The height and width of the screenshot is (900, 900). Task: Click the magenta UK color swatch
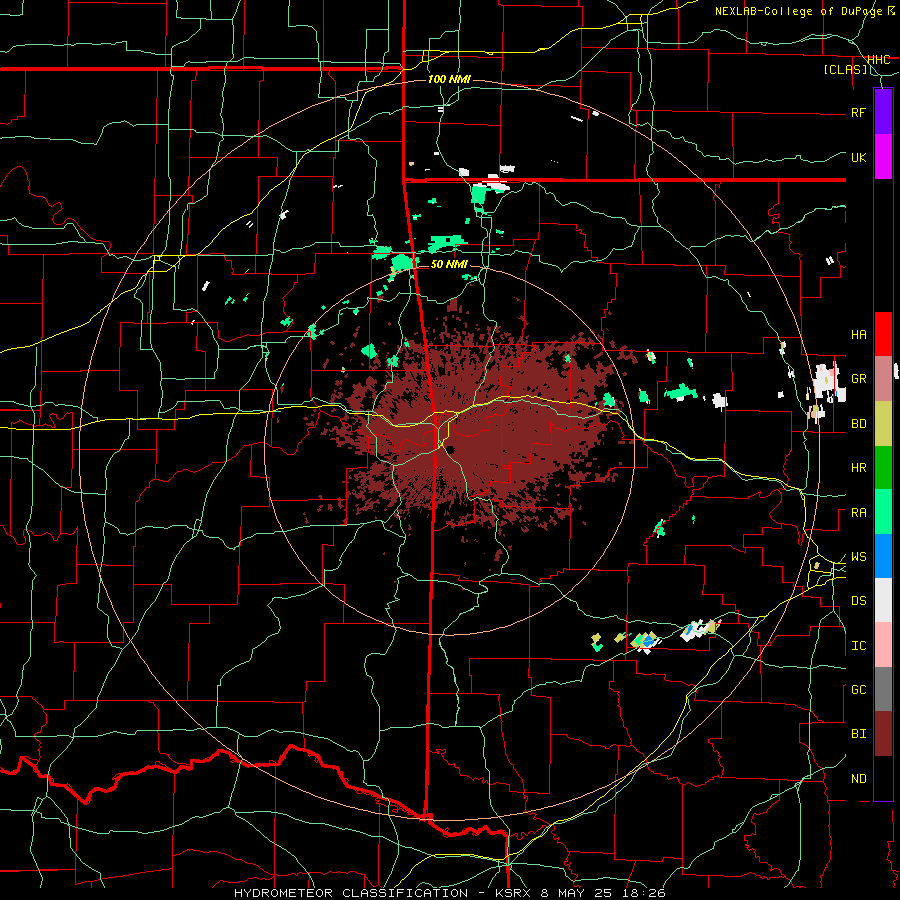click(883, 157)
